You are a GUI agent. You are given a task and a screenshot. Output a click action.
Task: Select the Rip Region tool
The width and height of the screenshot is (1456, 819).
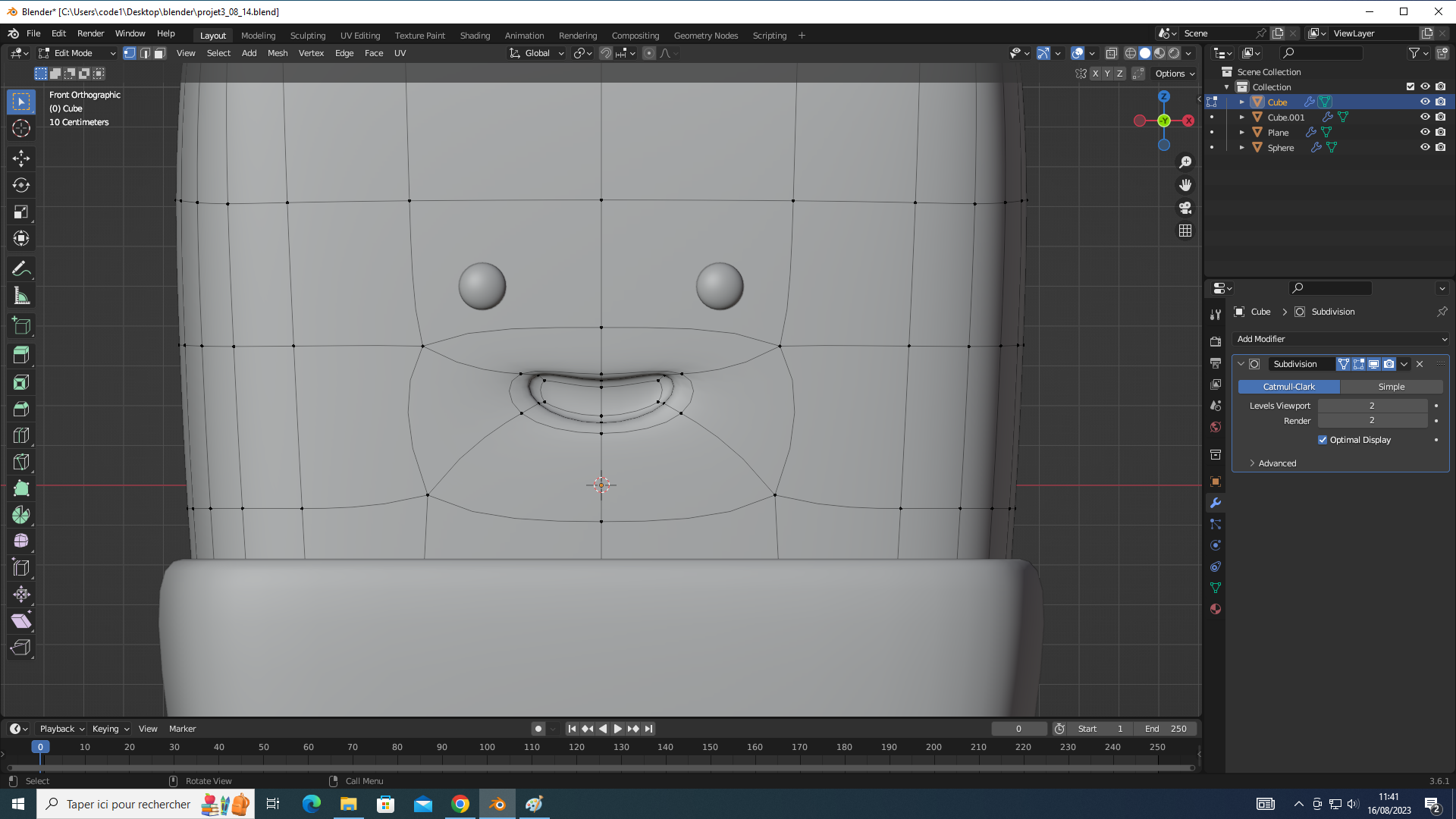tap(21, 648)
